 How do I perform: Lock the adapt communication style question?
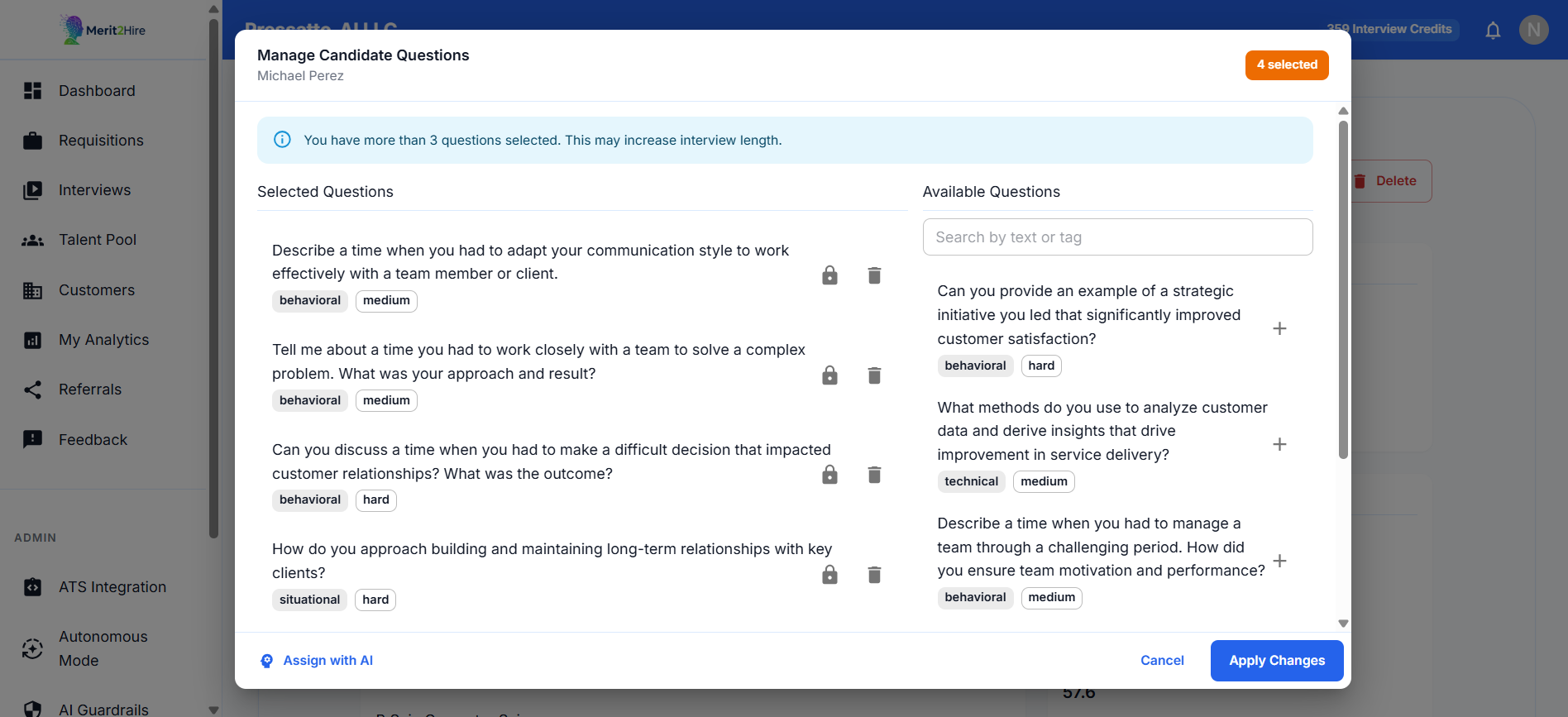tap(829, 275)
